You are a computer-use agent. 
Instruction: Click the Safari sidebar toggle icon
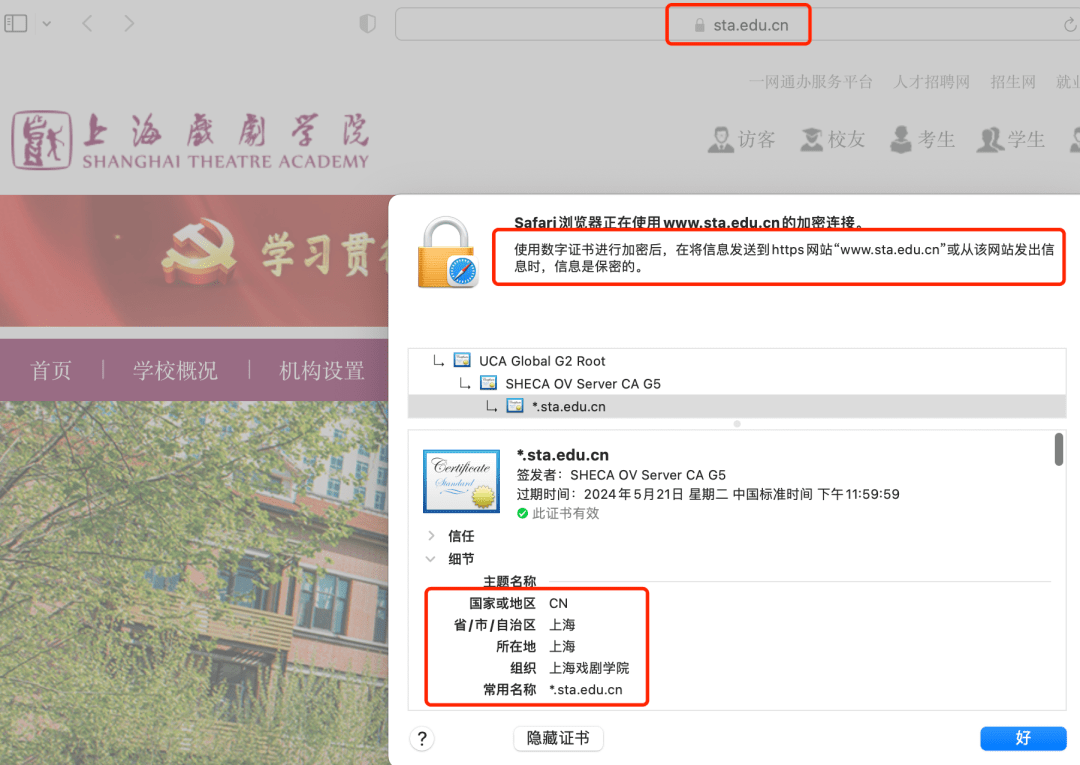16,24
